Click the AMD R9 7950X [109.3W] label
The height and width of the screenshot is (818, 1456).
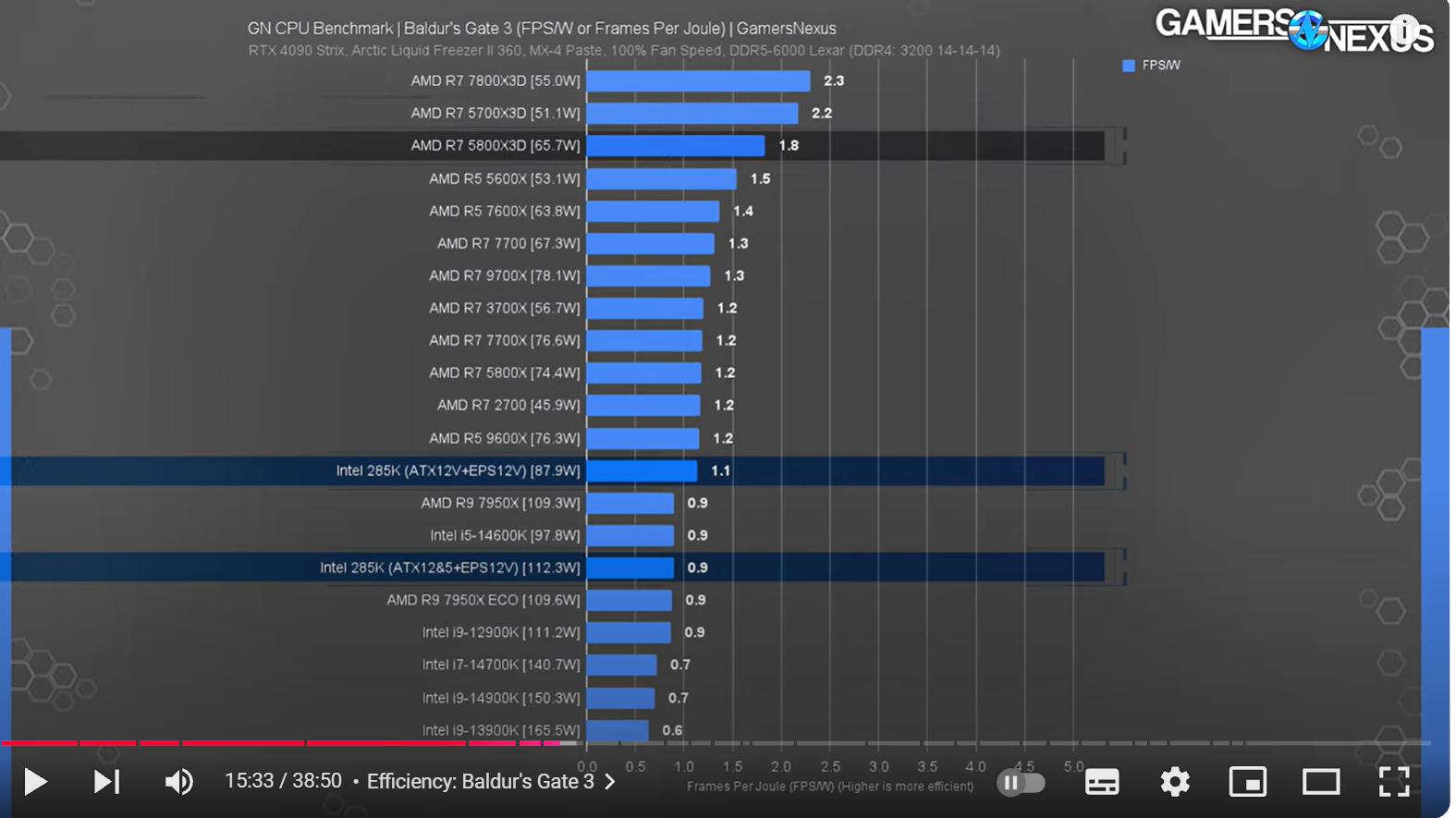pos(501,503)
